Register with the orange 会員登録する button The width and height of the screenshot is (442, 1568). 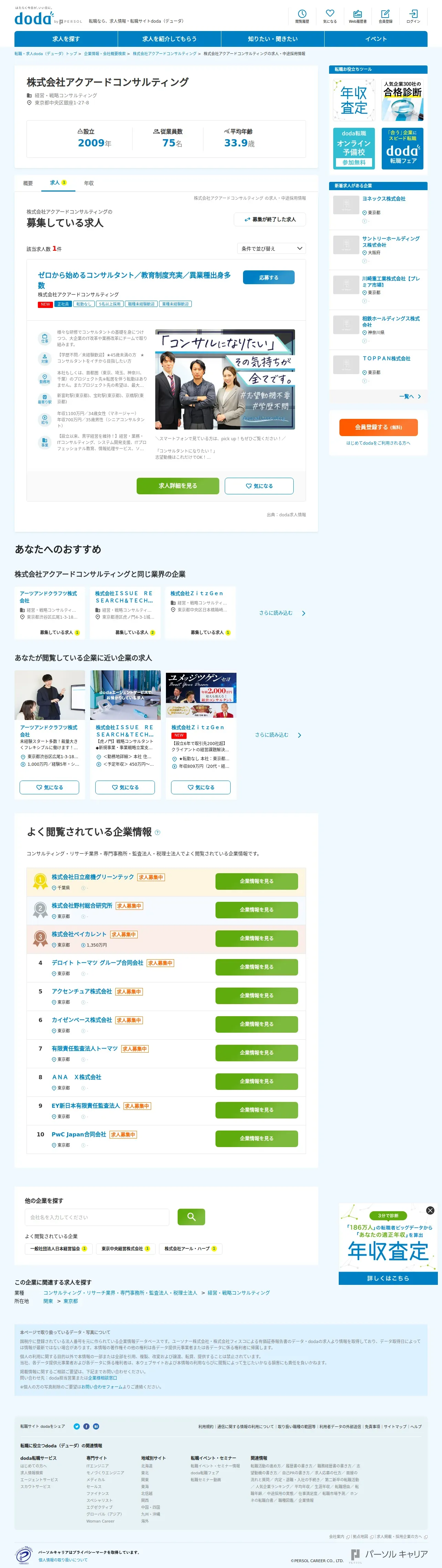coord(378,427)
